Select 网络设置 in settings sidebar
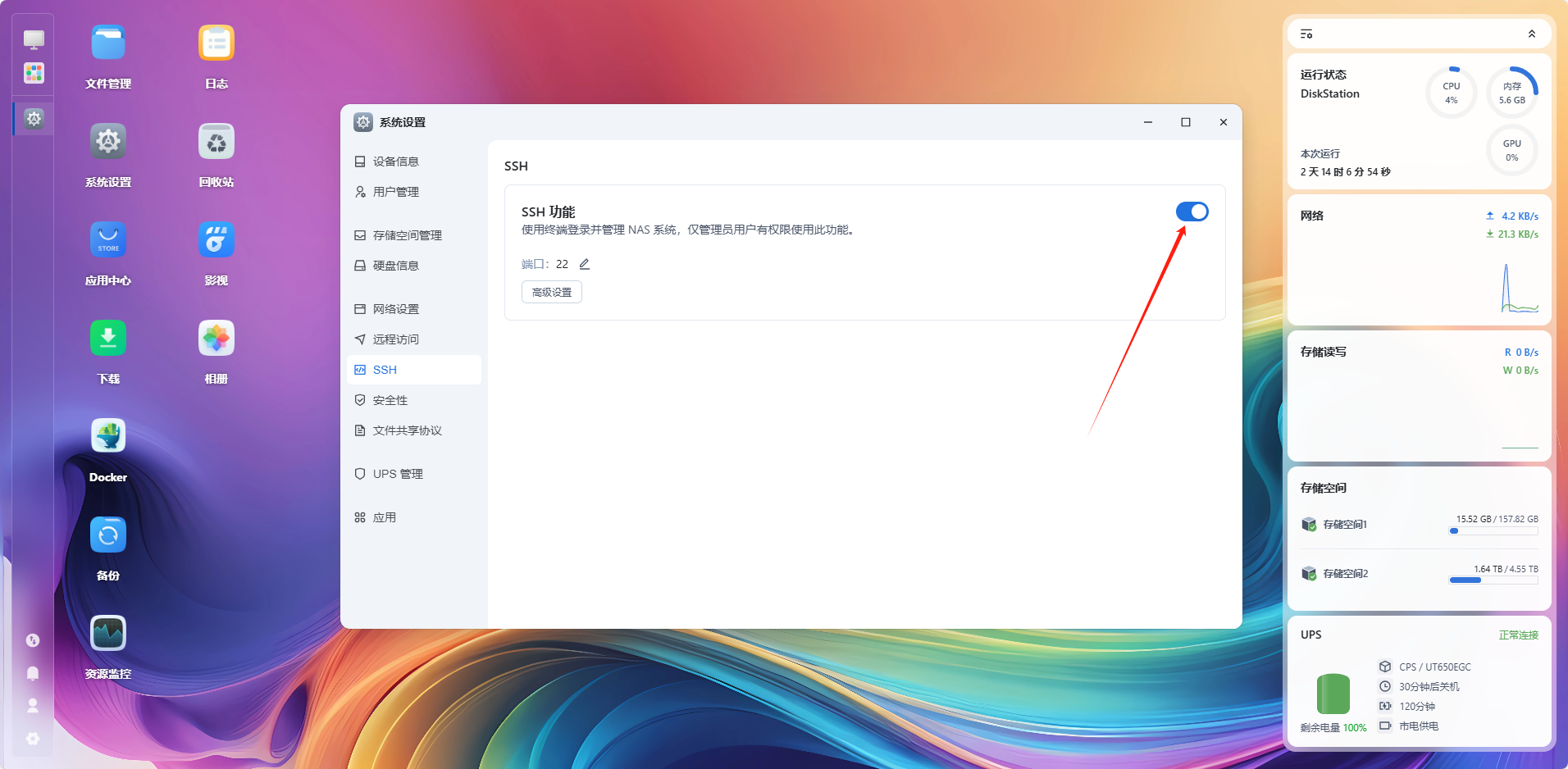The image size is (1568, 769). coord(396,309)
